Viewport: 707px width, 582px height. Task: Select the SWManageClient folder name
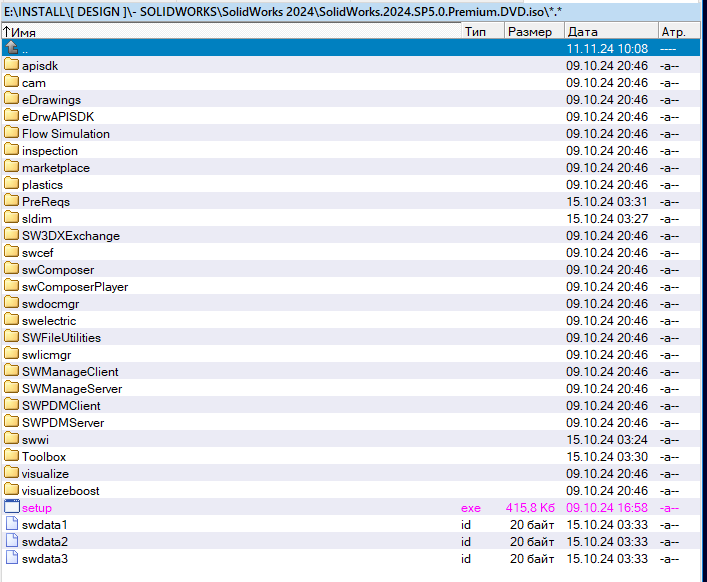tap(70, 372)
